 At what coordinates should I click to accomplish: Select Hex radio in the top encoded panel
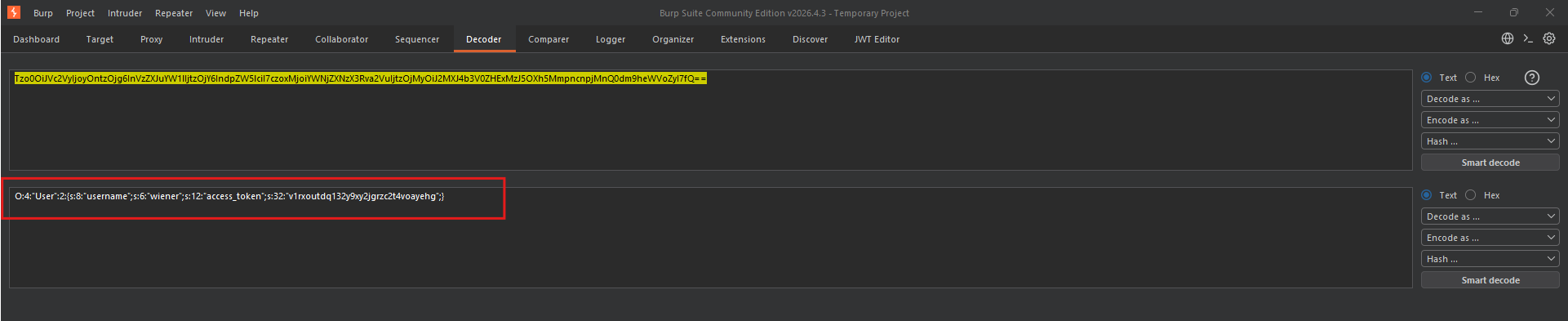(x=1471, y=78)
